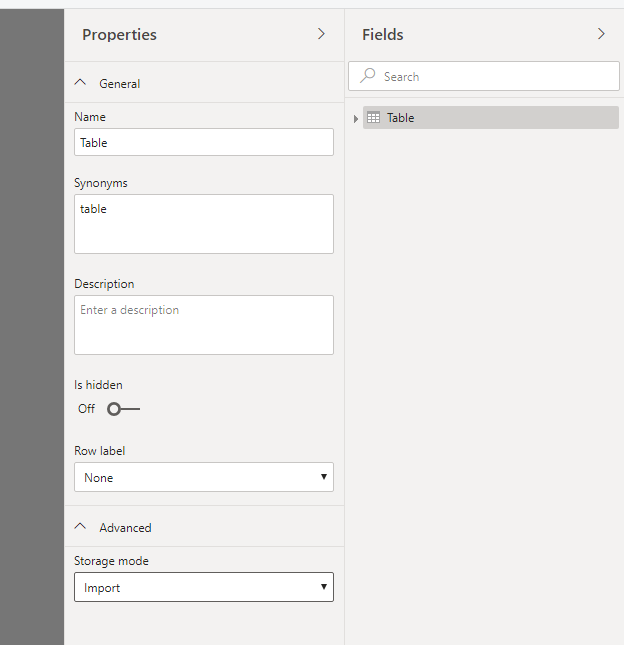Click the Description label
The height and width of the screenshot is (645, 624).
pyautogui.click(x=104, y=284)
